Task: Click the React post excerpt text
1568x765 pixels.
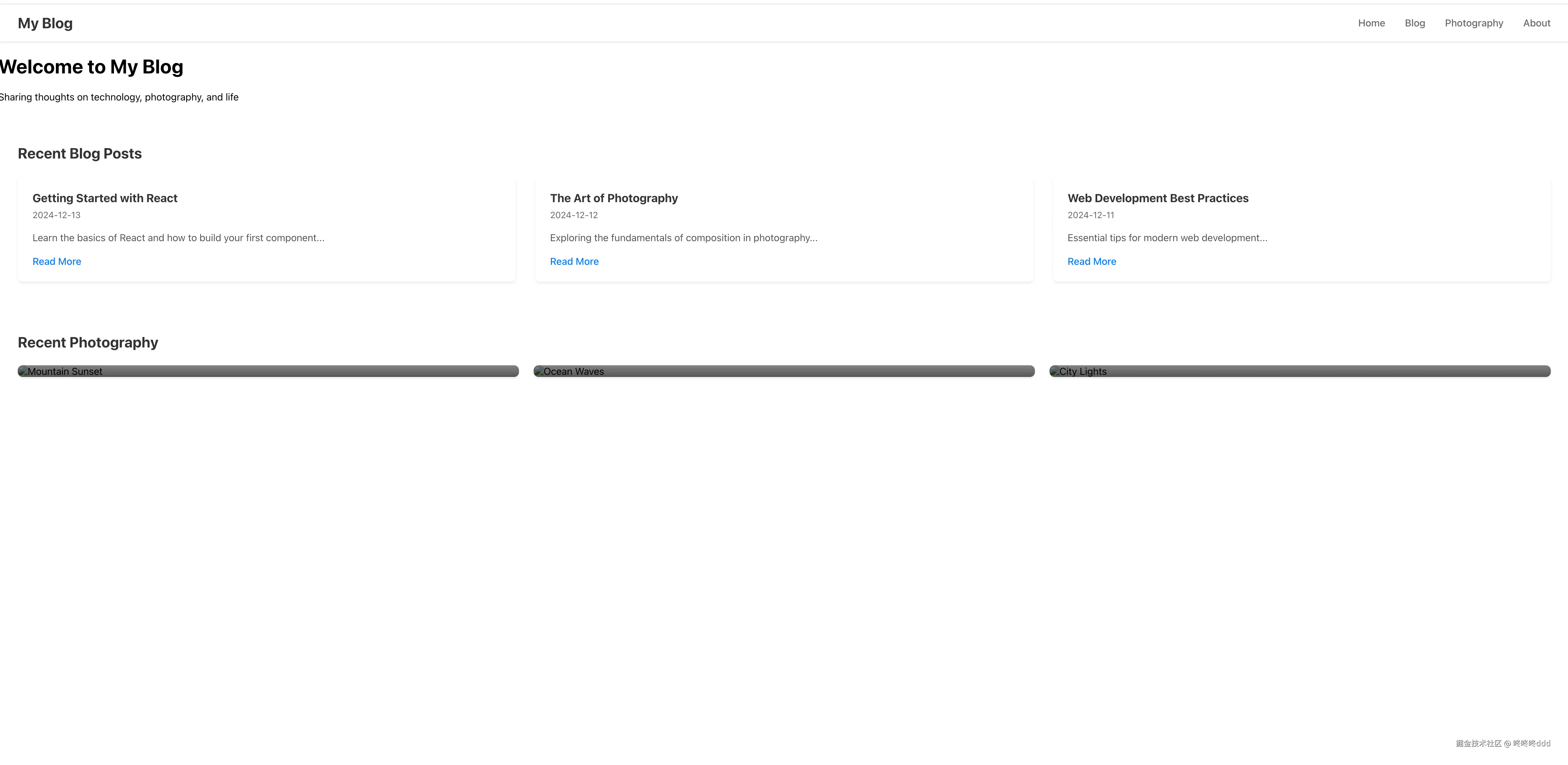Action: [178, 238]
